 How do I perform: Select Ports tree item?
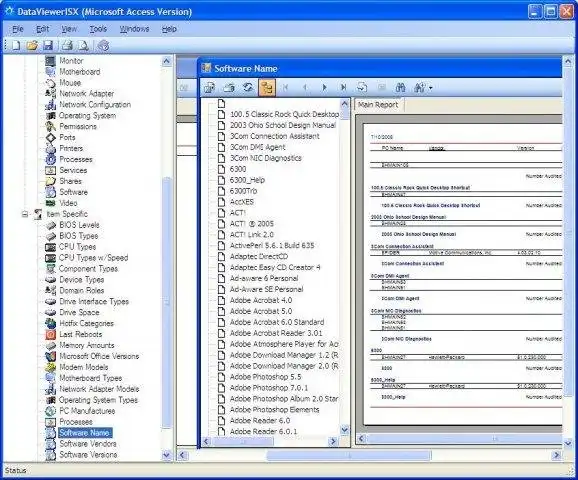point(67,137)
